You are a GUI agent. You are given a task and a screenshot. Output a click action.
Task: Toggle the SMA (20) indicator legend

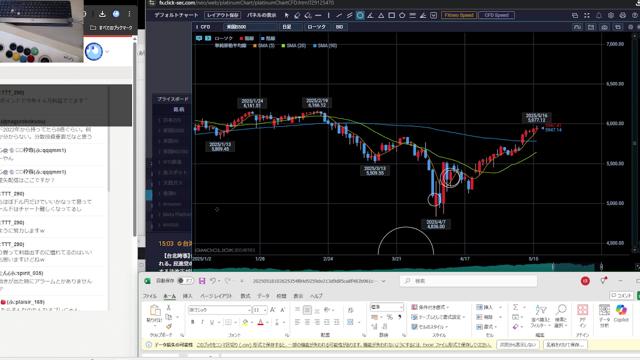pos(293,46)
